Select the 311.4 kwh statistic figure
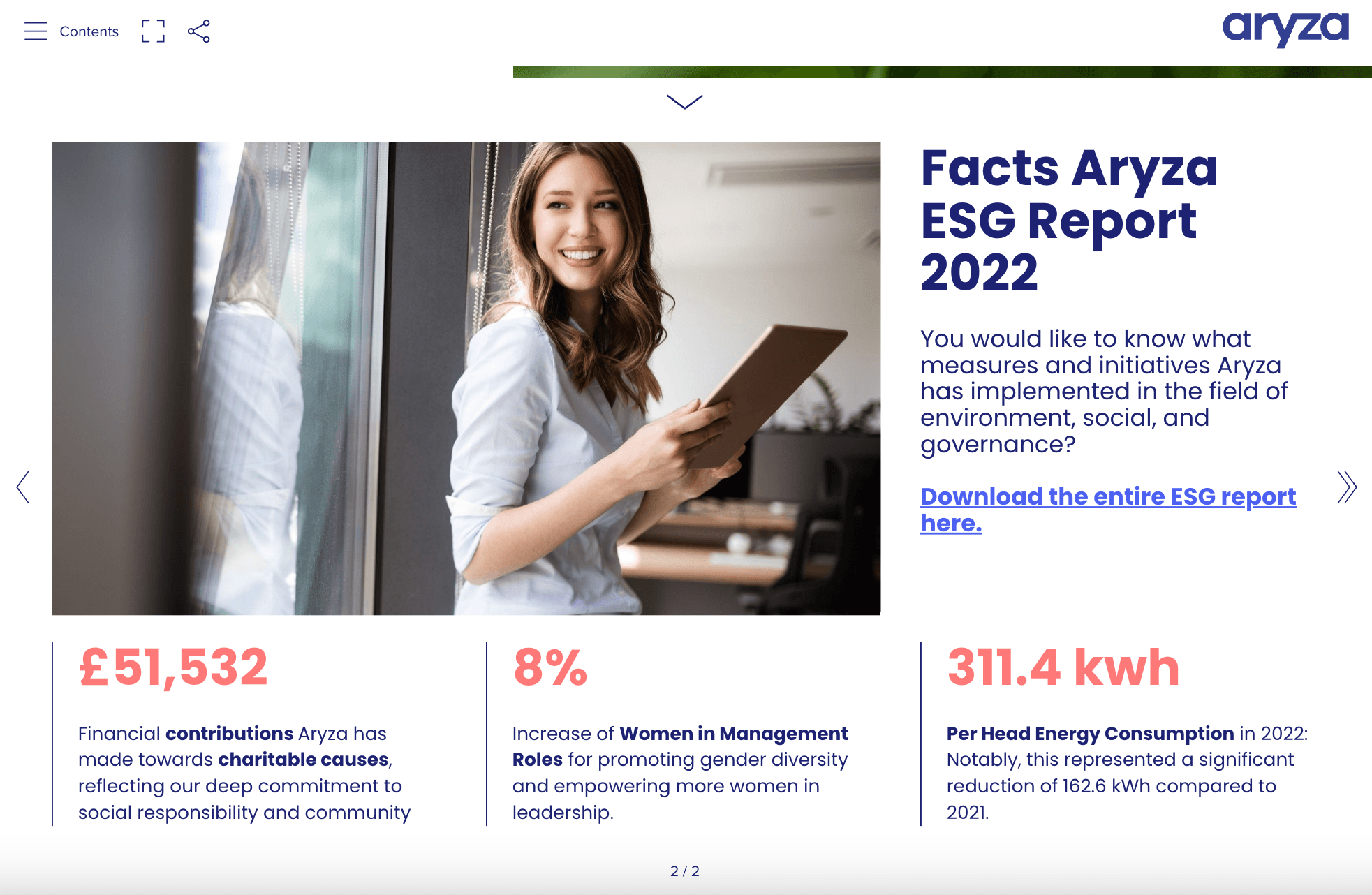 (1063, 667)
